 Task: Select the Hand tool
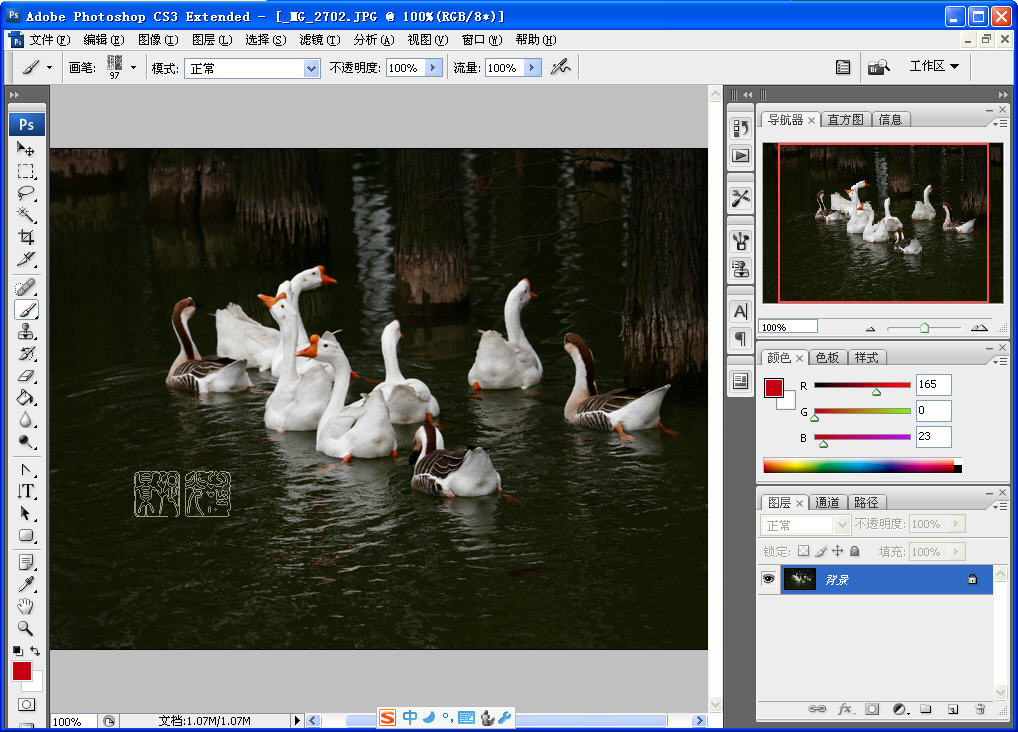pos(26,605)
